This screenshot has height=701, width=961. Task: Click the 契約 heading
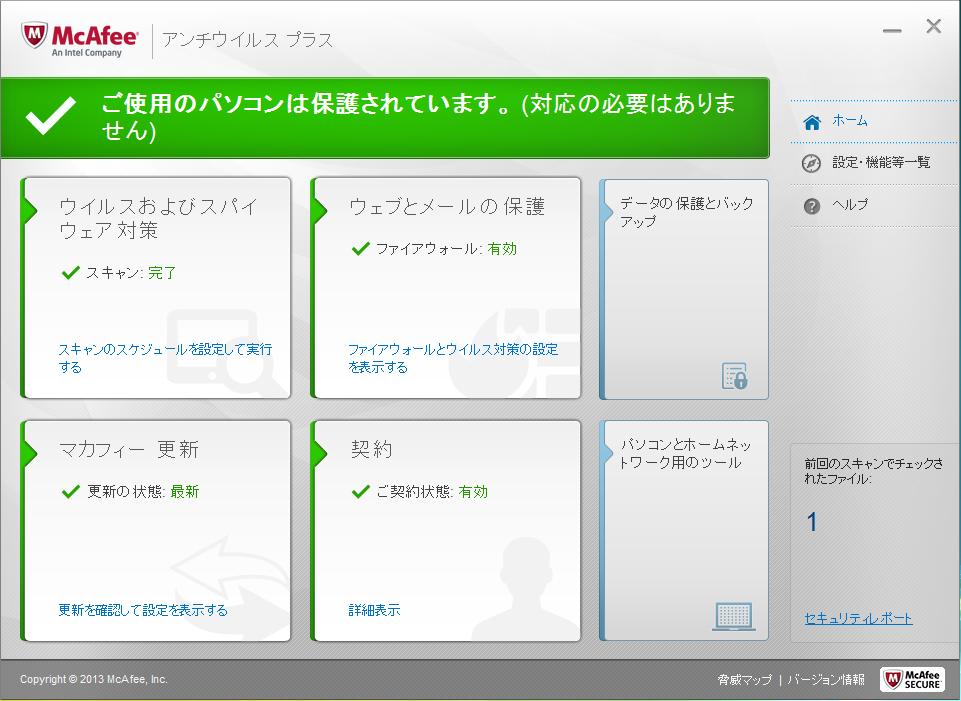coord(371,449)
